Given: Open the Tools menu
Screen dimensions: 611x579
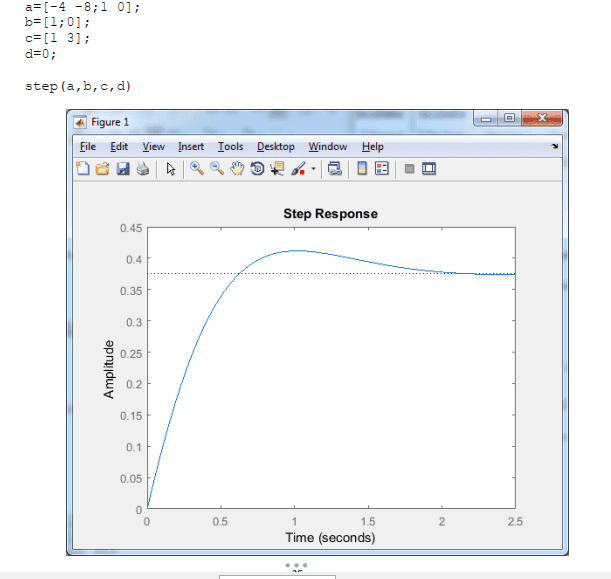Looking at the screenshot, I should (230, 147).
